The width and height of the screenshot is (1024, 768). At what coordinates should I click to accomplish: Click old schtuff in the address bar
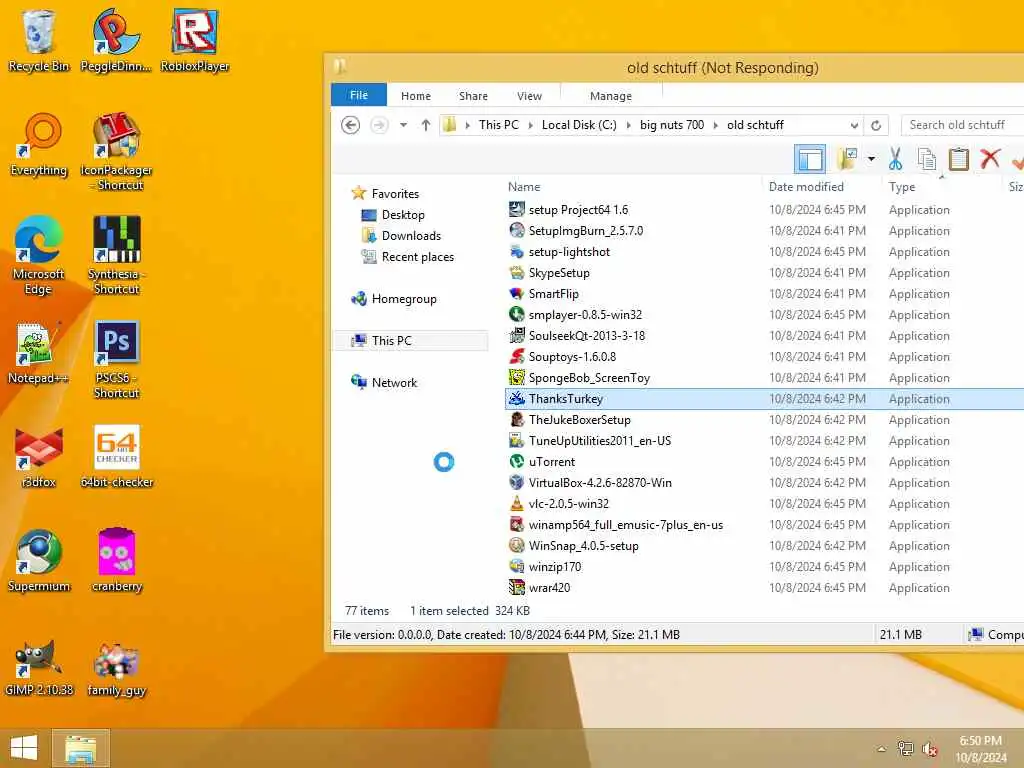[755, 125]
